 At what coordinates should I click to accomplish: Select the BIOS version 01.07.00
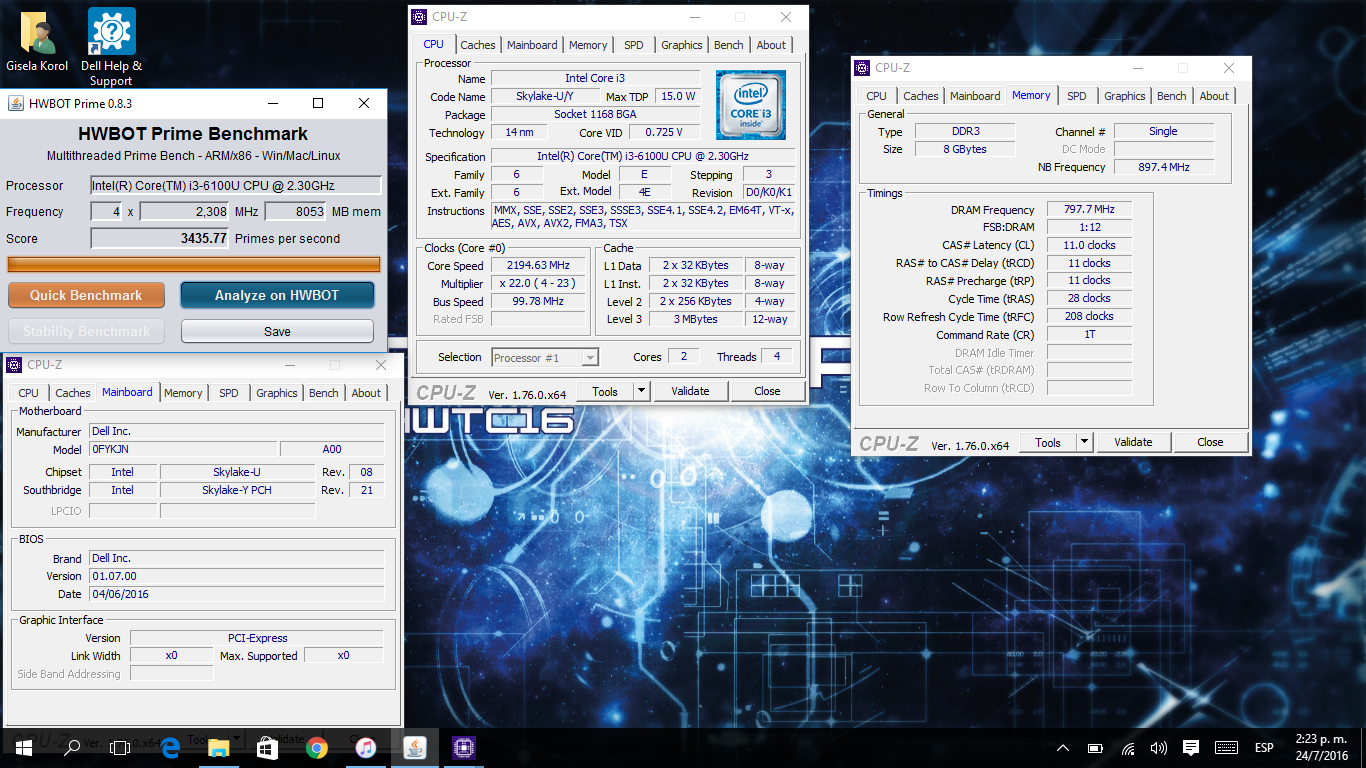coord(237,576)
